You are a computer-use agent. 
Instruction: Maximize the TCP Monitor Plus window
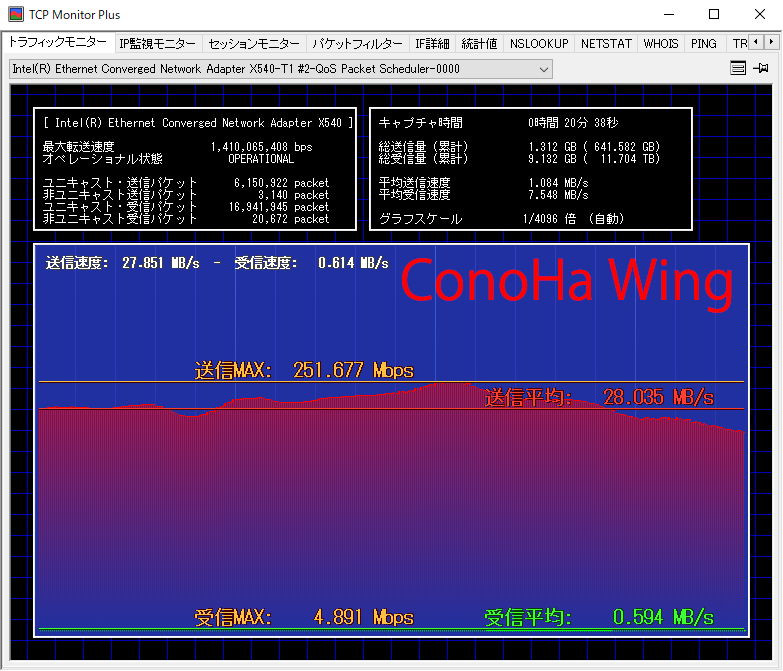[713, 14]
